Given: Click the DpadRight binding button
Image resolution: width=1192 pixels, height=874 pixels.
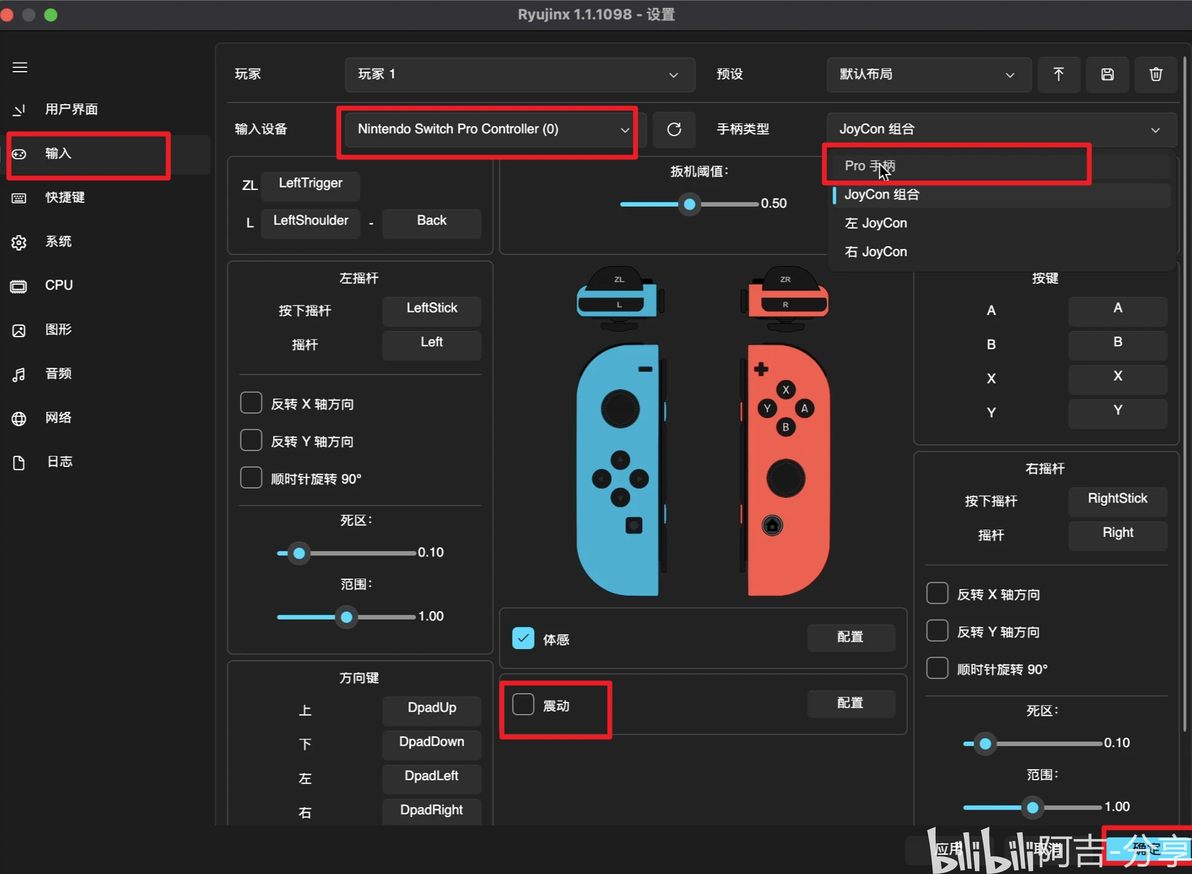Looking at the screenshot, I should tap(432, 811).
